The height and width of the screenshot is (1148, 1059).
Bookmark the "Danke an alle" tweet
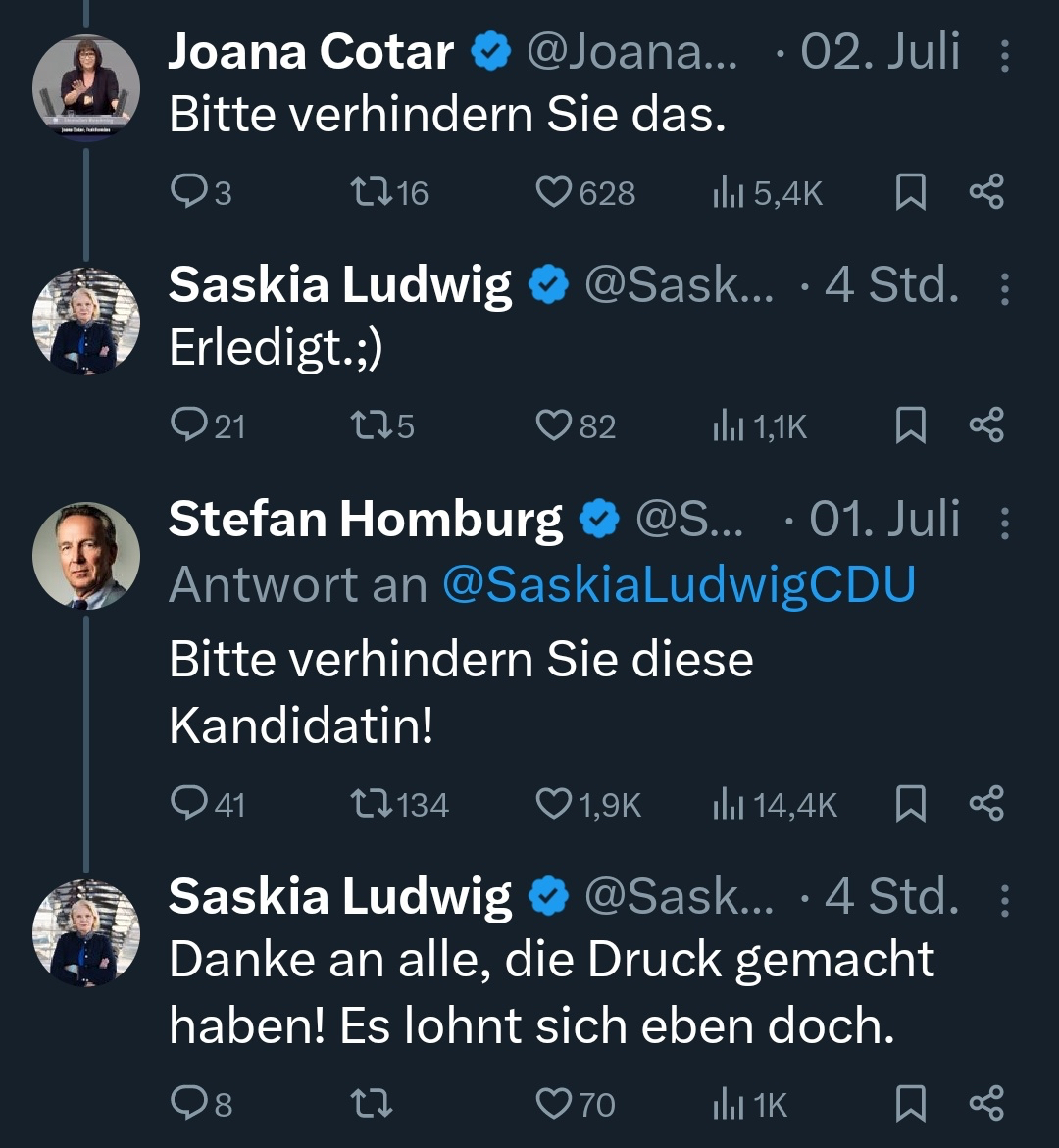coord(911,1105)
